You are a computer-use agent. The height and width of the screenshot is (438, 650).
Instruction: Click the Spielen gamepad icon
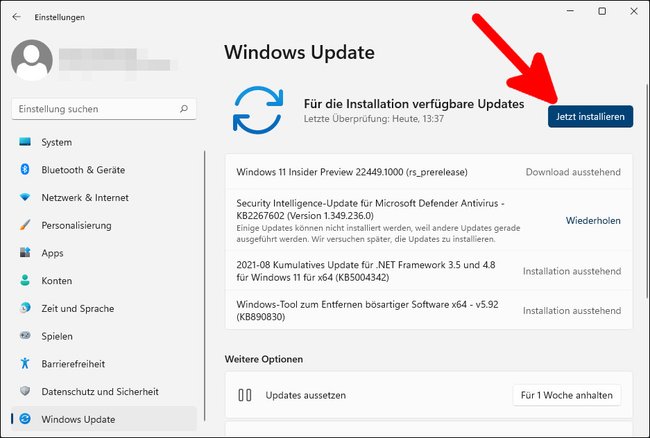(25, 336)
